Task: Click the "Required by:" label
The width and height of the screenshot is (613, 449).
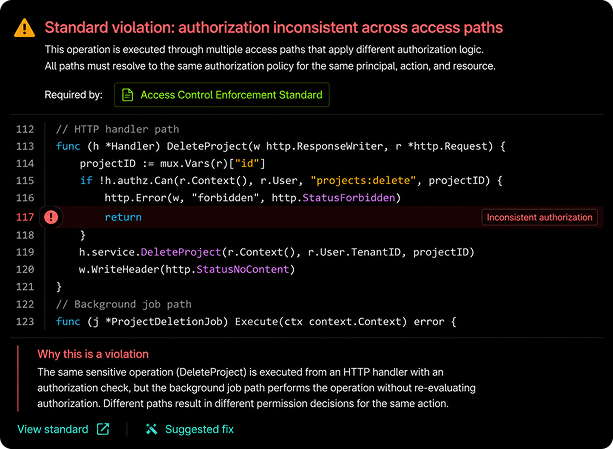Action: point(73,95)
